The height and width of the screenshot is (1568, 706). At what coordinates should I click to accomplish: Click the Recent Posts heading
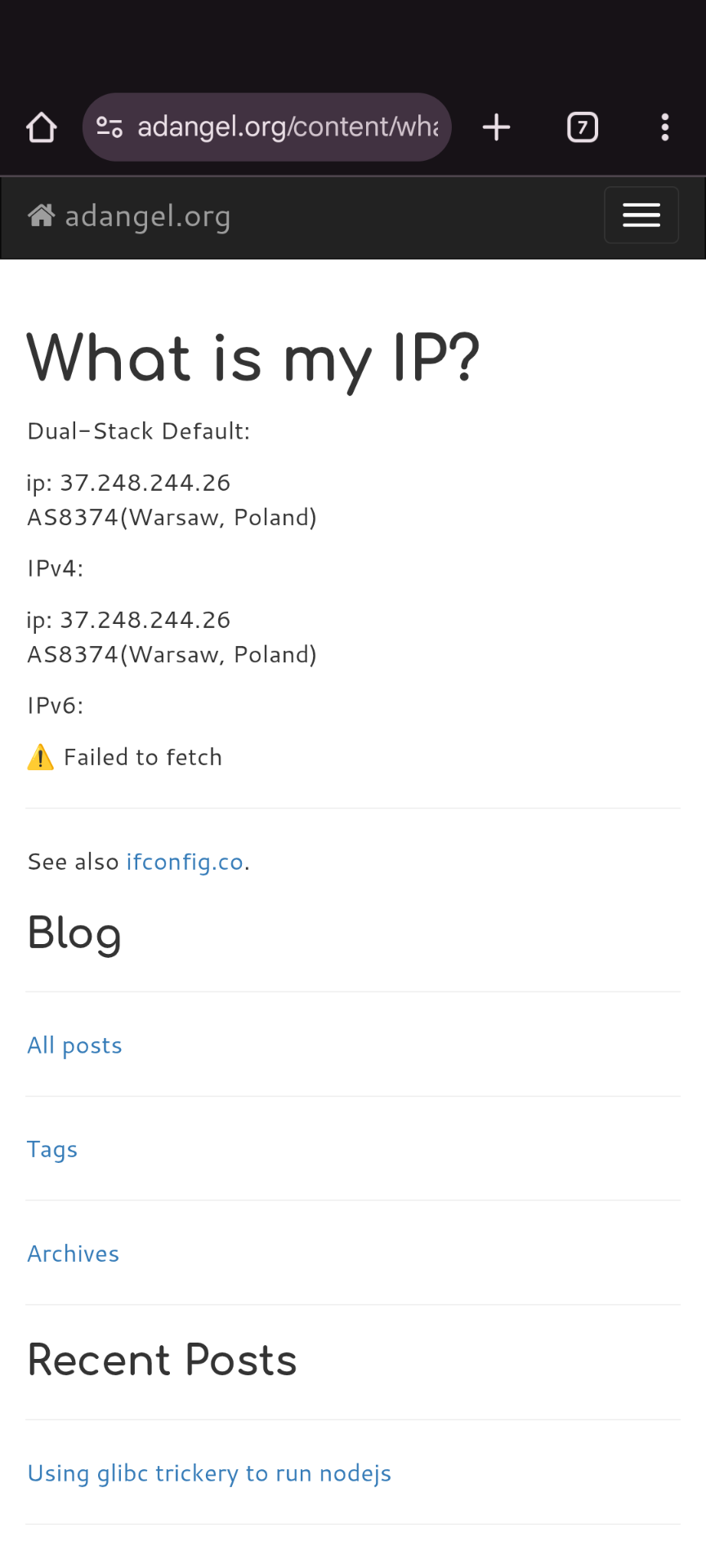[162, 1361]
